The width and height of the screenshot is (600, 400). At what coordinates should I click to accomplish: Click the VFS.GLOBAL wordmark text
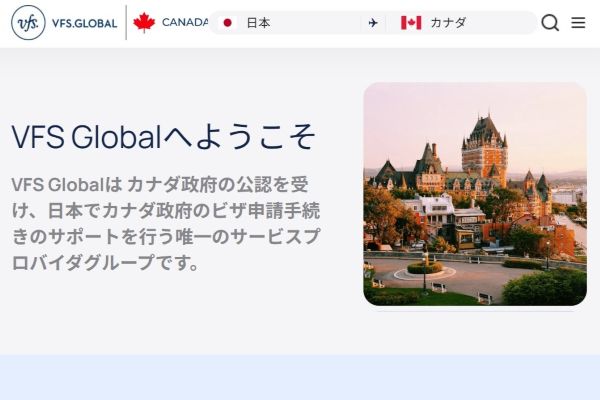[84, 23]
